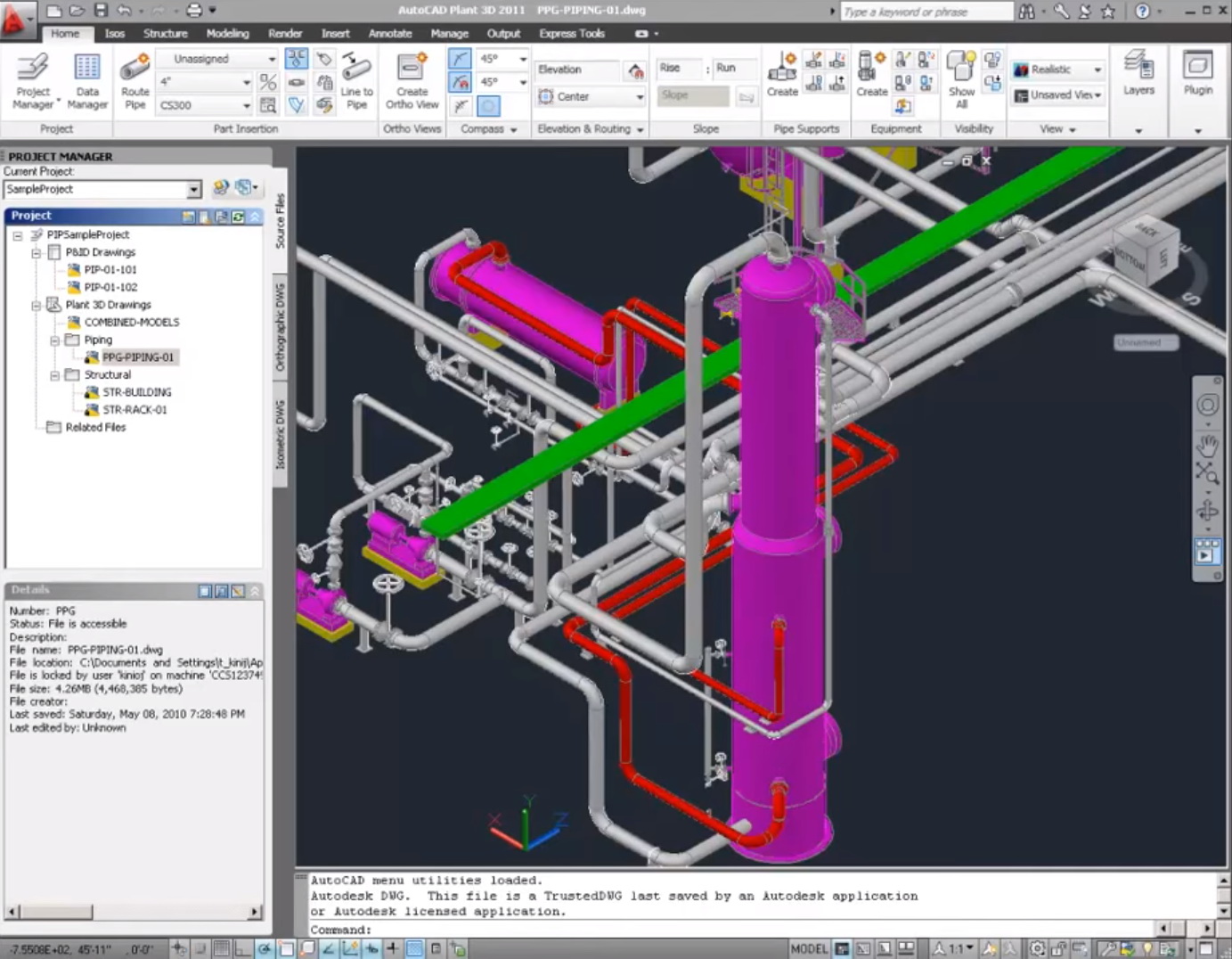
Task: Collapse the P&ID Drawings tree node
Action: point(35,252)
